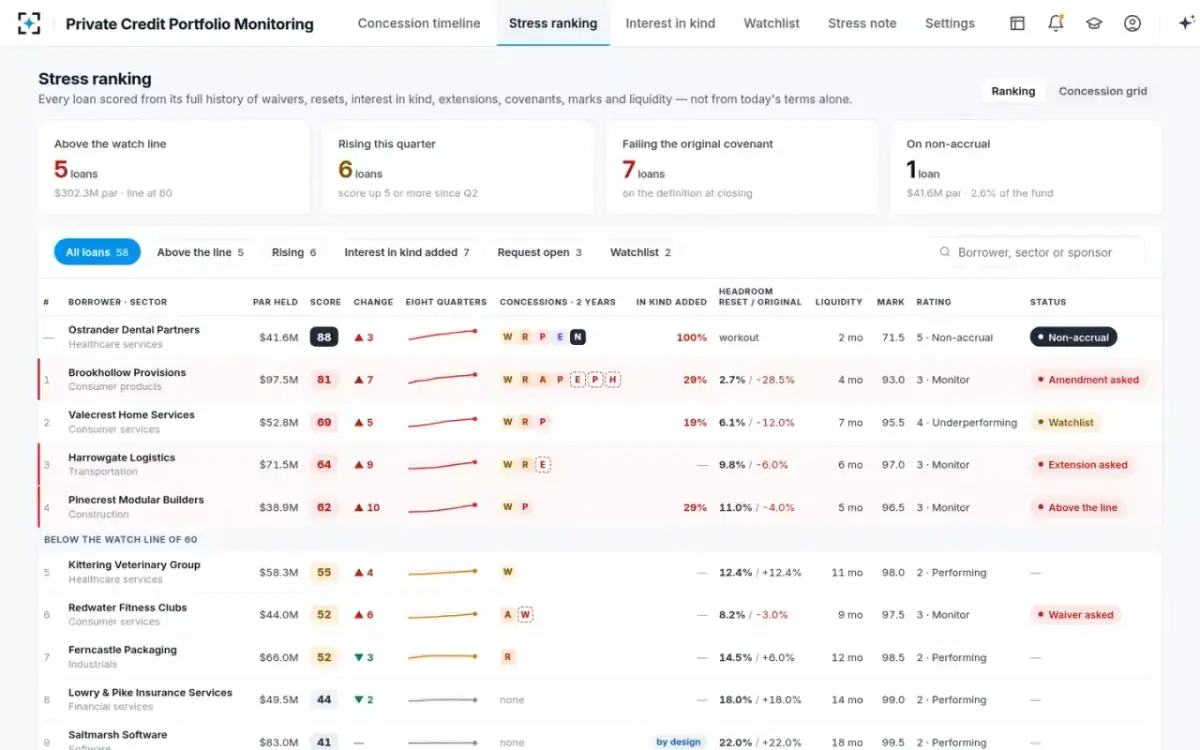Filter by Above the line chip

(x=200, y=252)
